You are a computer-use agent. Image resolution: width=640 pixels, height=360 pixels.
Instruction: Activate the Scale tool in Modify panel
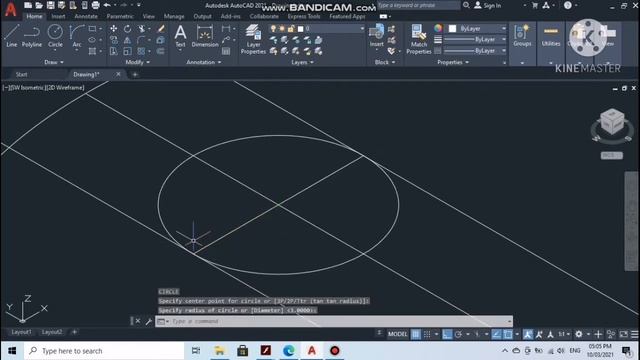tap(127, 51)
